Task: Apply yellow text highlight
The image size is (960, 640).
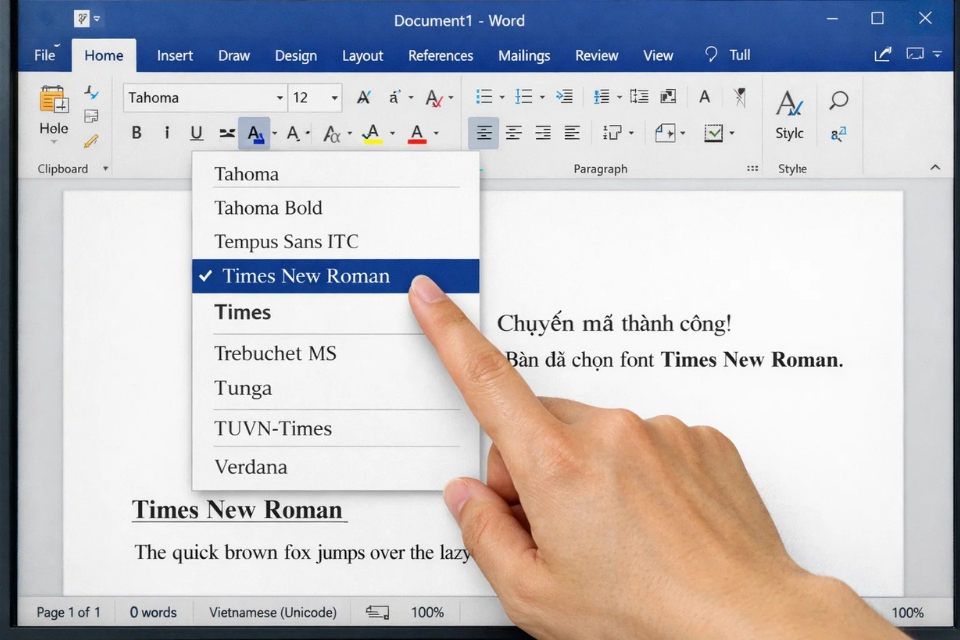Action: (370, 132)
